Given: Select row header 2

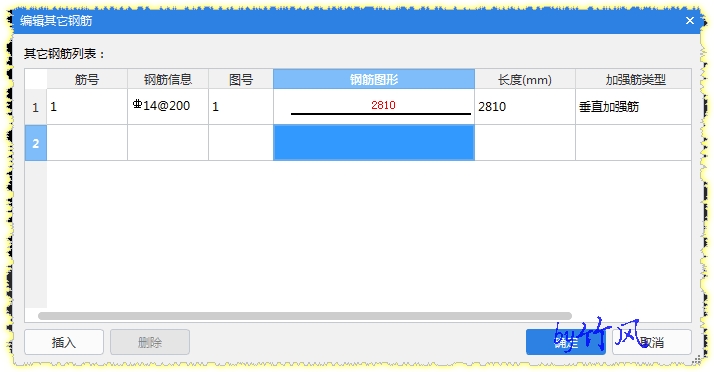Looking at the screenshot, I should 36,143.
